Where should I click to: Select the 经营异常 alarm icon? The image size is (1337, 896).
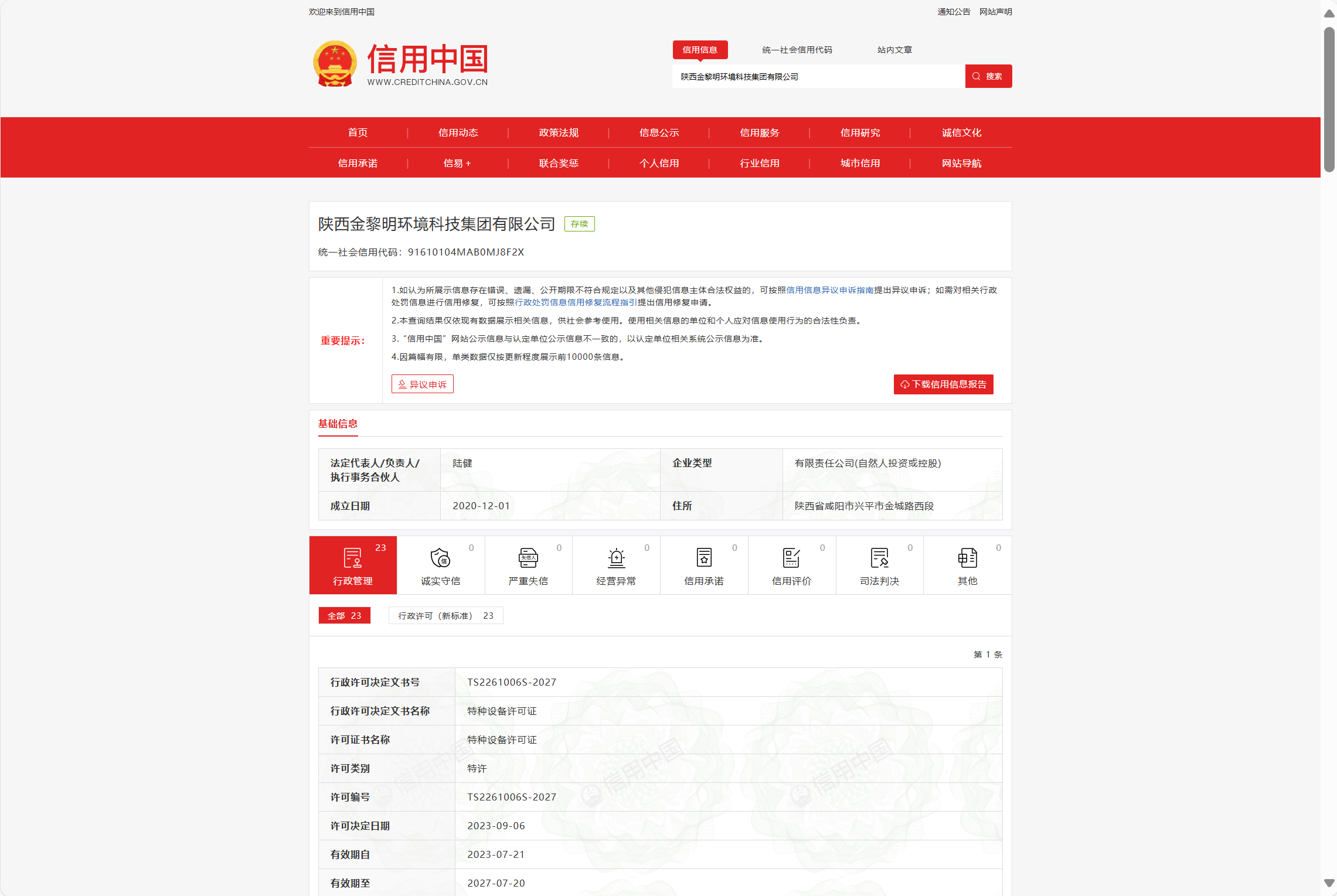tap(616, 558)
